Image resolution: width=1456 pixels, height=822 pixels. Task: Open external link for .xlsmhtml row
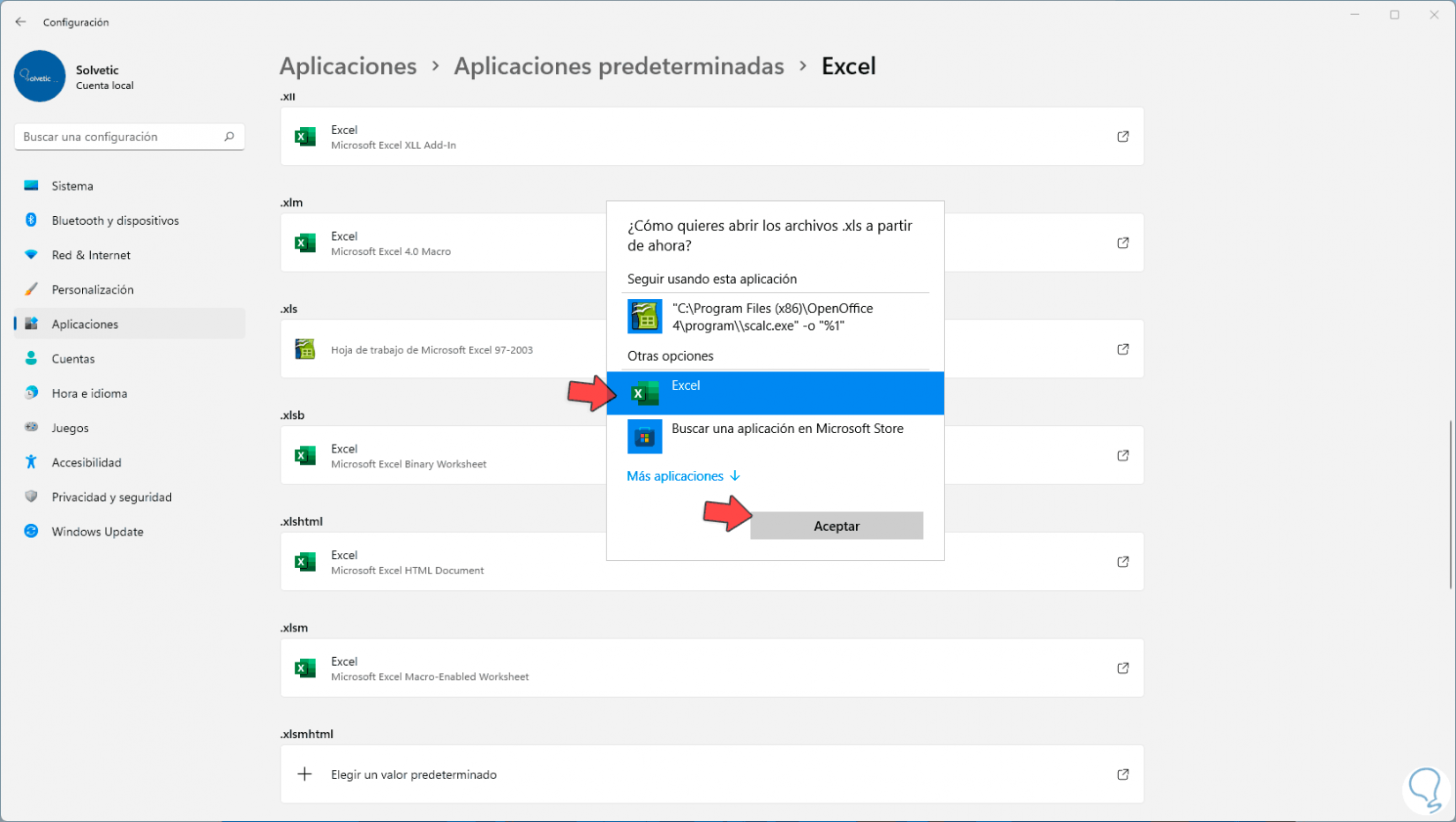click(x=1123, y=774)
